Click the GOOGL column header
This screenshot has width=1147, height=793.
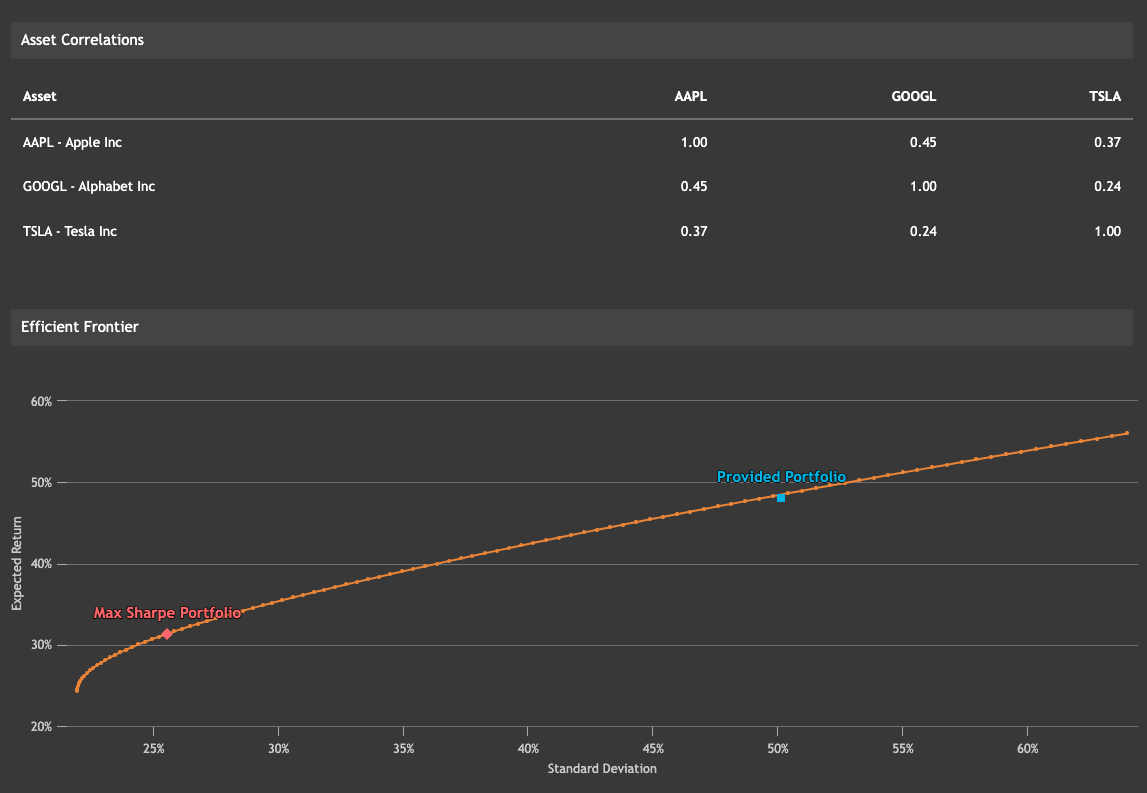click(x=913, y=96)
